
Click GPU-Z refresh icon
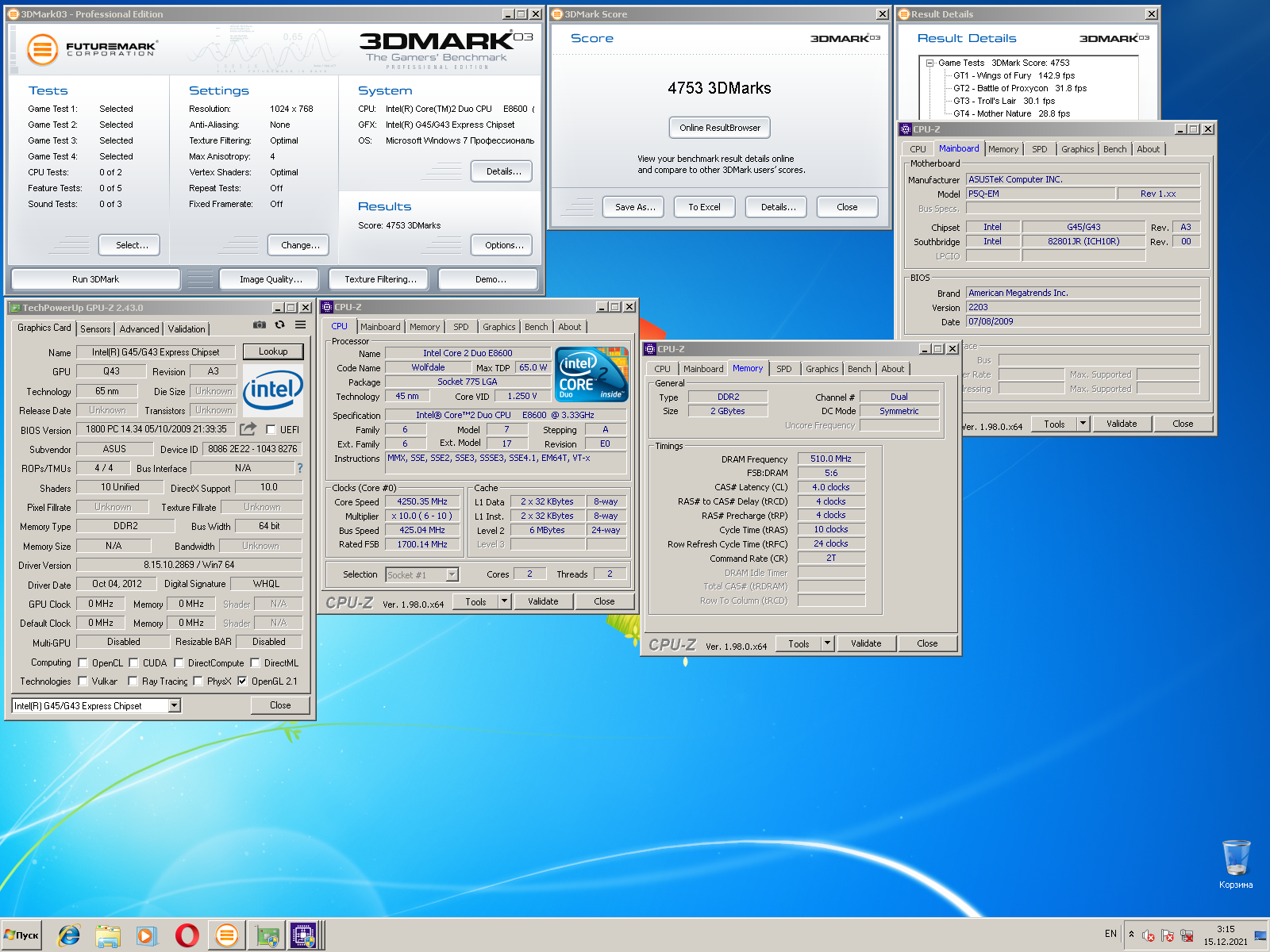279,324
